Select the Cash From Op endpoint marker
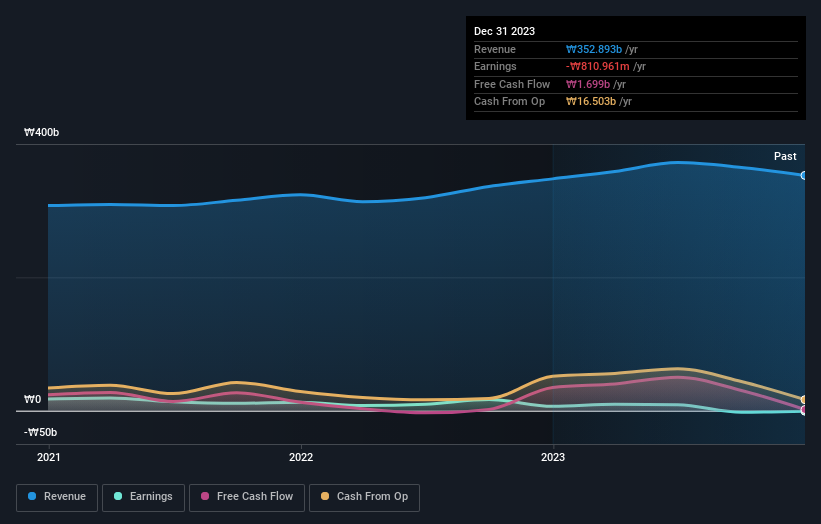Image resolution: width=821 pixels, height=524 pixels. tap(804, 400)
